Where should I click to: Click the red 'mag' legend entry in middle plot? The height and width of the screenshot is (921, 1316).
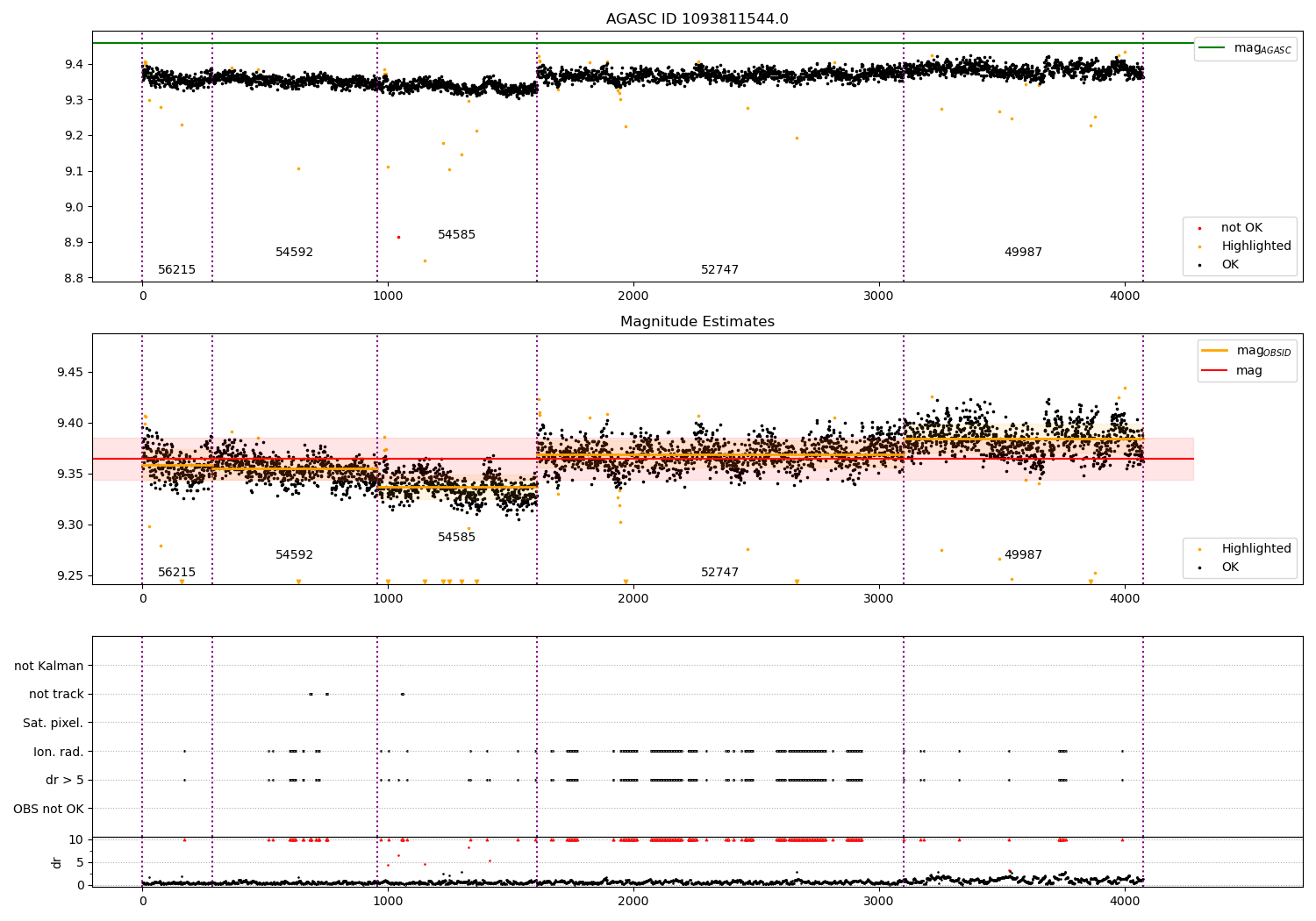[x=1232, y=371]
